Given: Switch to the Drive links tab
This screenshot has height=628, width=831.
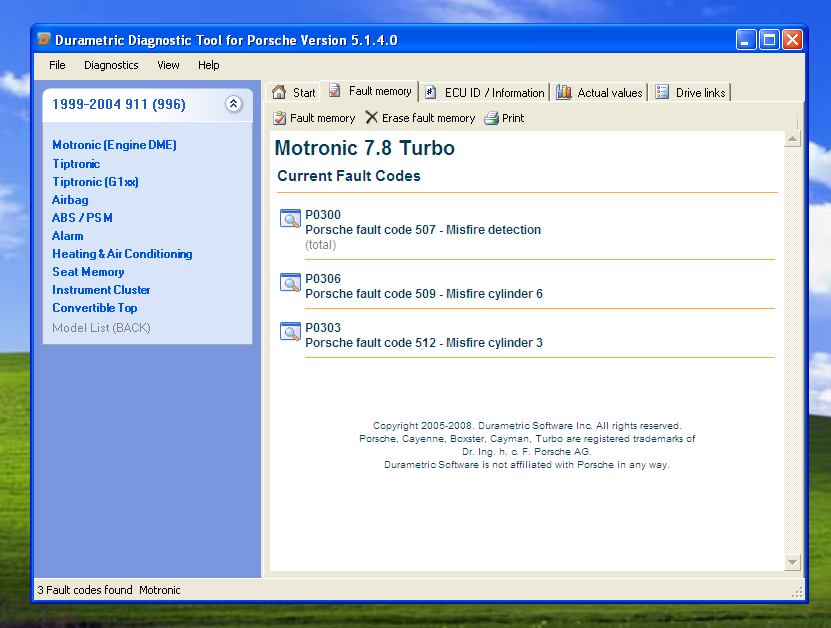Looking at the screenshot, I should pos(691,92).
